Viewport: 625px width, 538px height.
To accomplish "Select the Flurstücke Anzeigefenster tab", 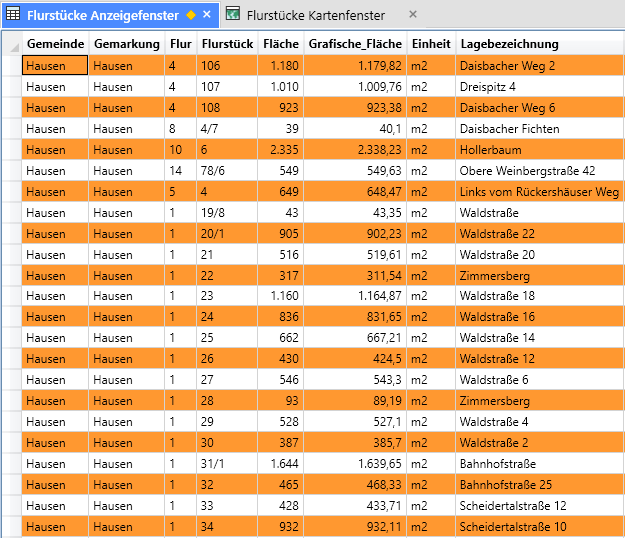I will coord(102,15).
